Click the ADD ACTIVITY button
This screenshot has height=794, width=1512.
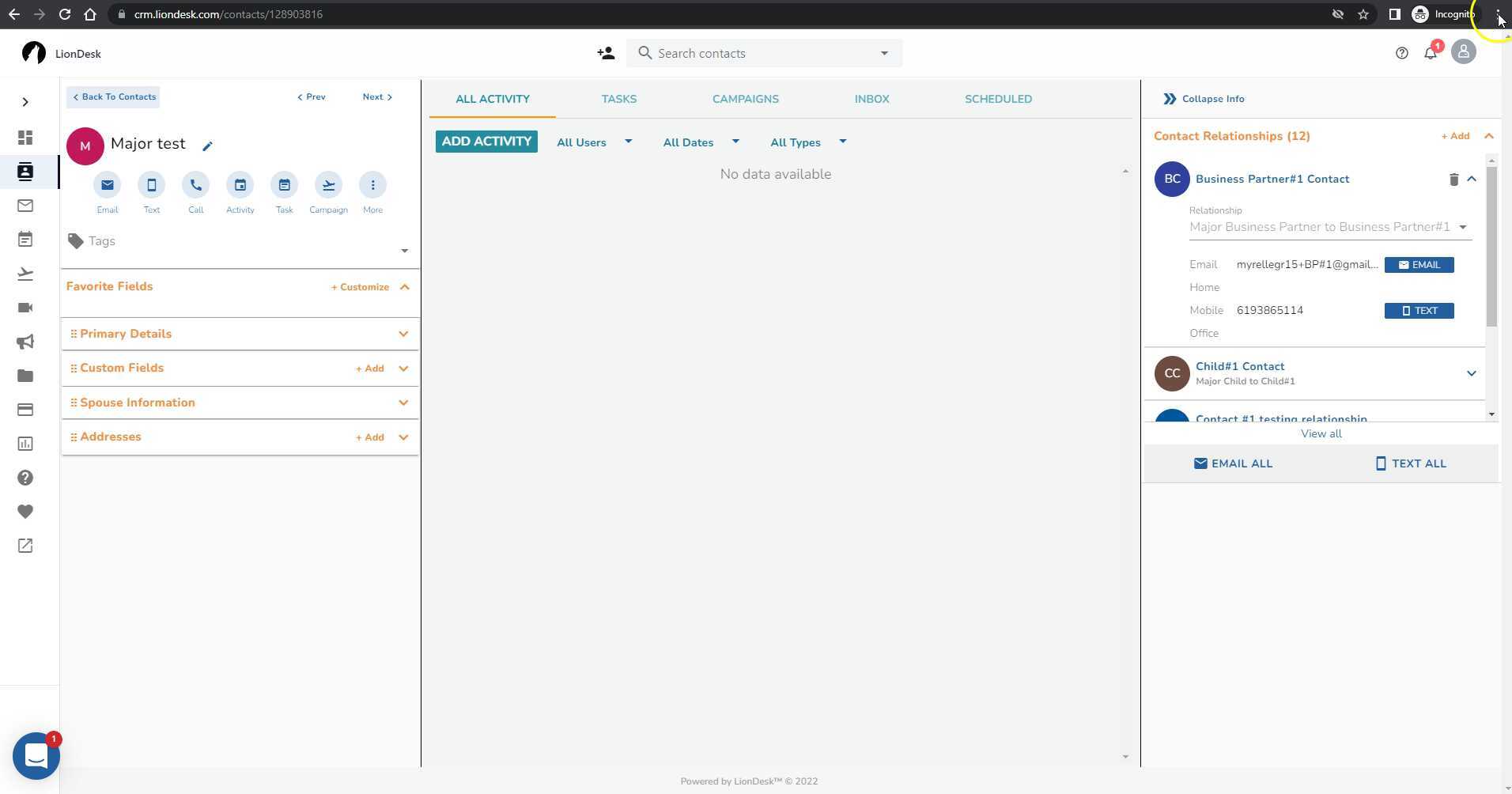485,141
